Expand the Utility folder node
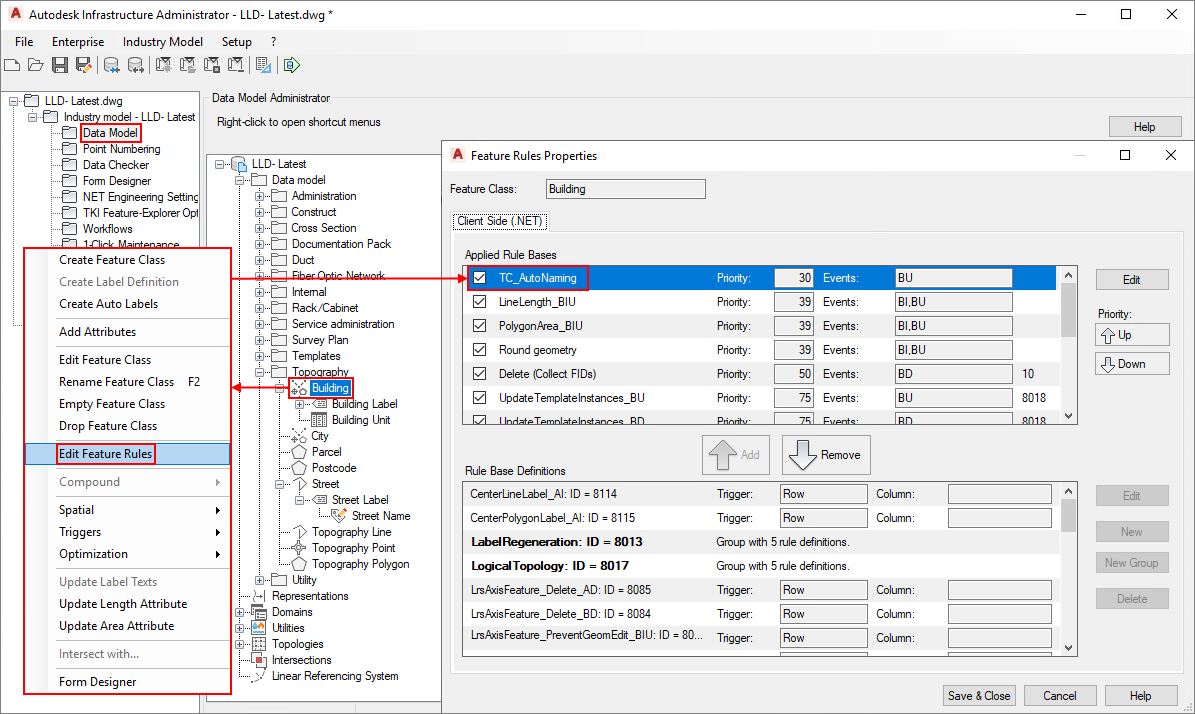Image resolution: width=1195 pixels, height=714 pixels. point(259,581)
